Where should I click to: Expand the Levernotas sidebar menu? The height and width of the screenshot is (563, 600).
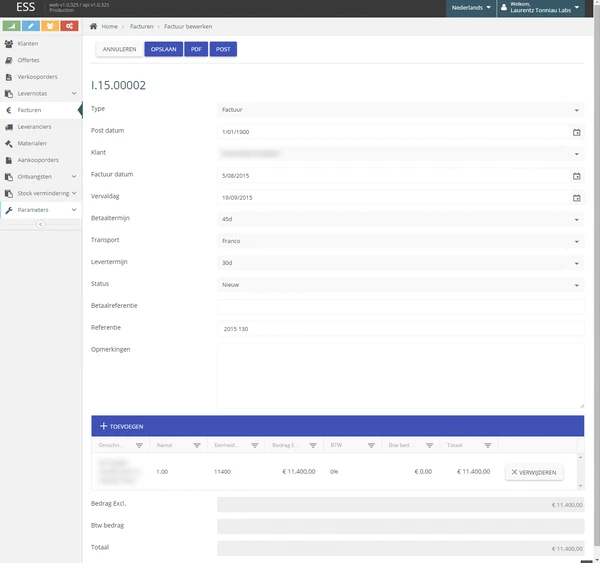coord(41,93)
